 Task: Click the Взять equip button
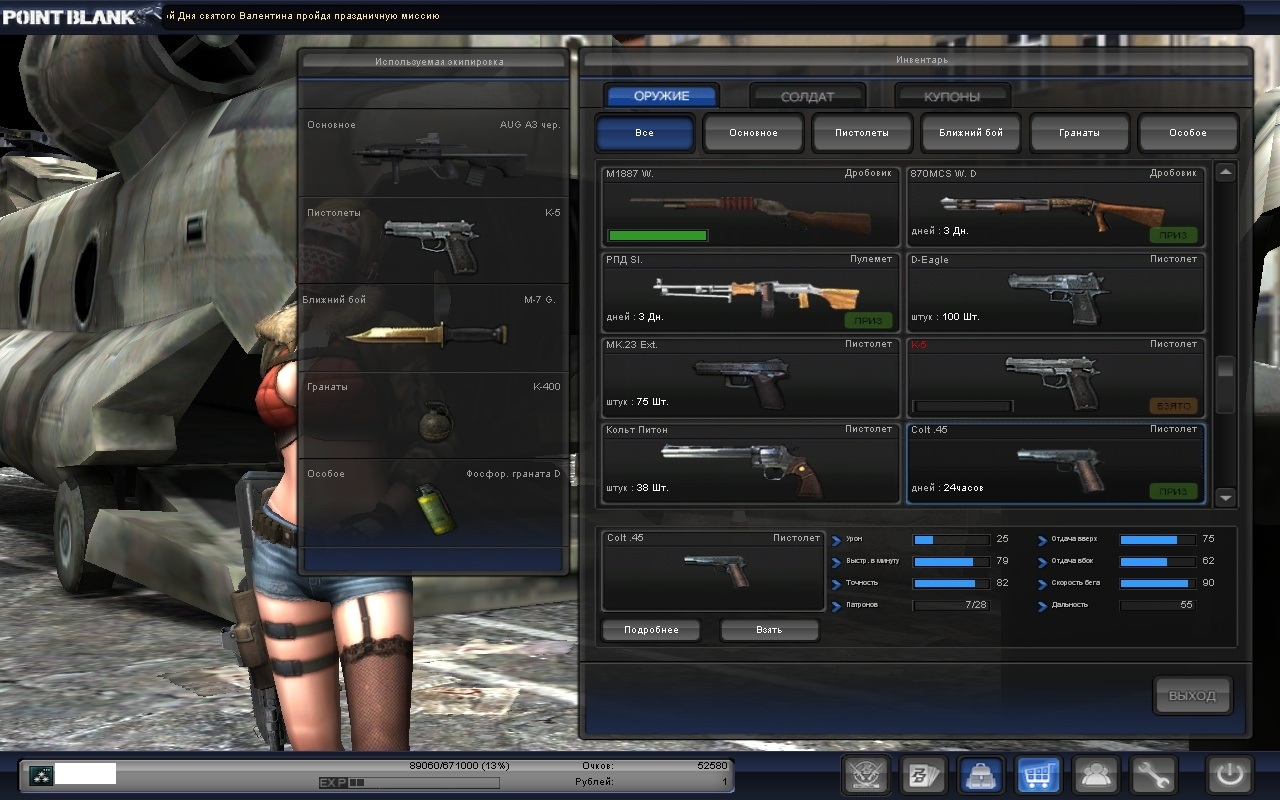(x=769, y=630)
